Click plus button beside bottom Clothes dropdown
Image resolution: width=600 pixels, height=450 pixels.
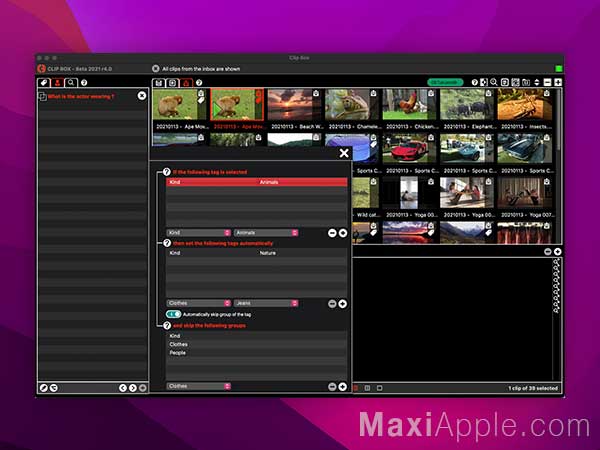coord(342,387)
